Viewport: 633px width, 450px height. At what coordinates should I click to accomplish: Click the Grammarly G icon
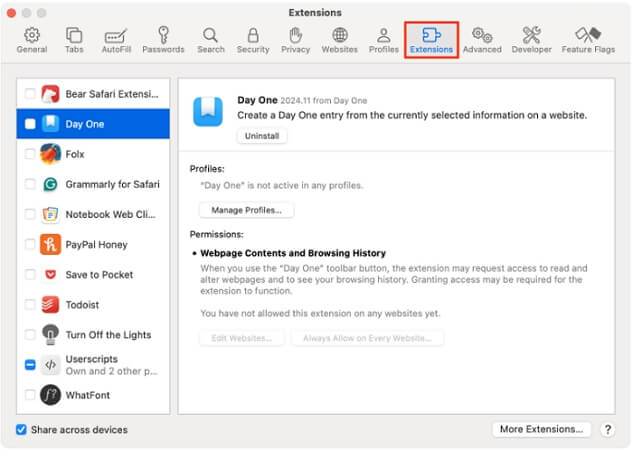(x=50, y=184)
